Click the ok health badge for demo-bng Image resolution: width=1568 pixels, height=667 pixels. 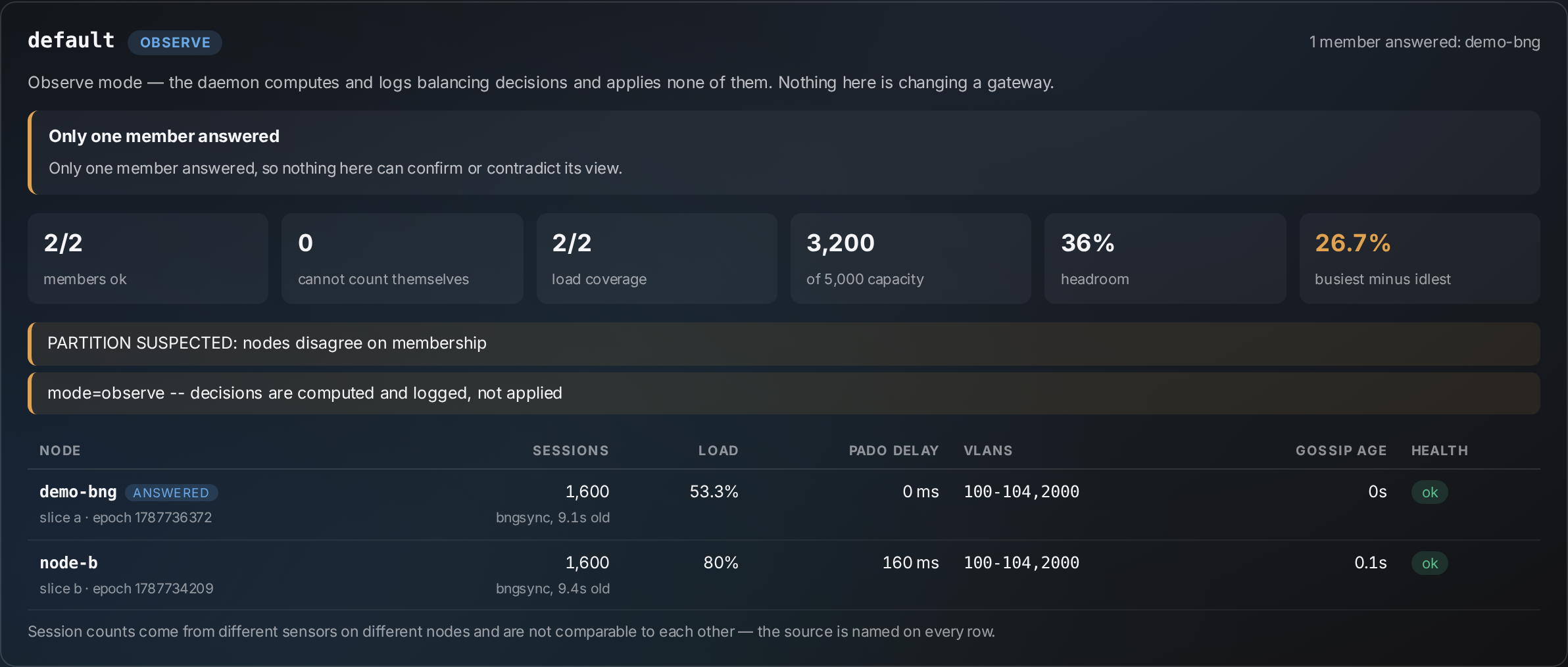[x=1429, y=493]
